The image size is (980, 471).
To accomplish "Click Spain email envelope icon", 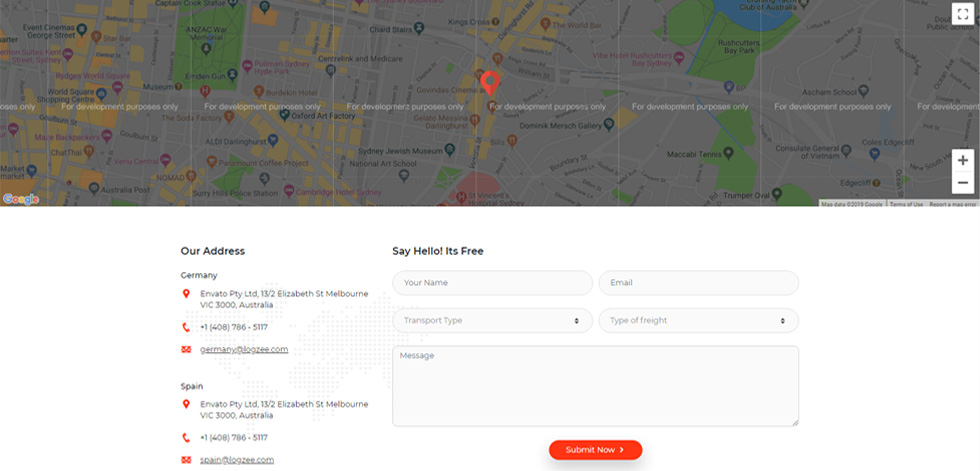I will pos(186,460).
